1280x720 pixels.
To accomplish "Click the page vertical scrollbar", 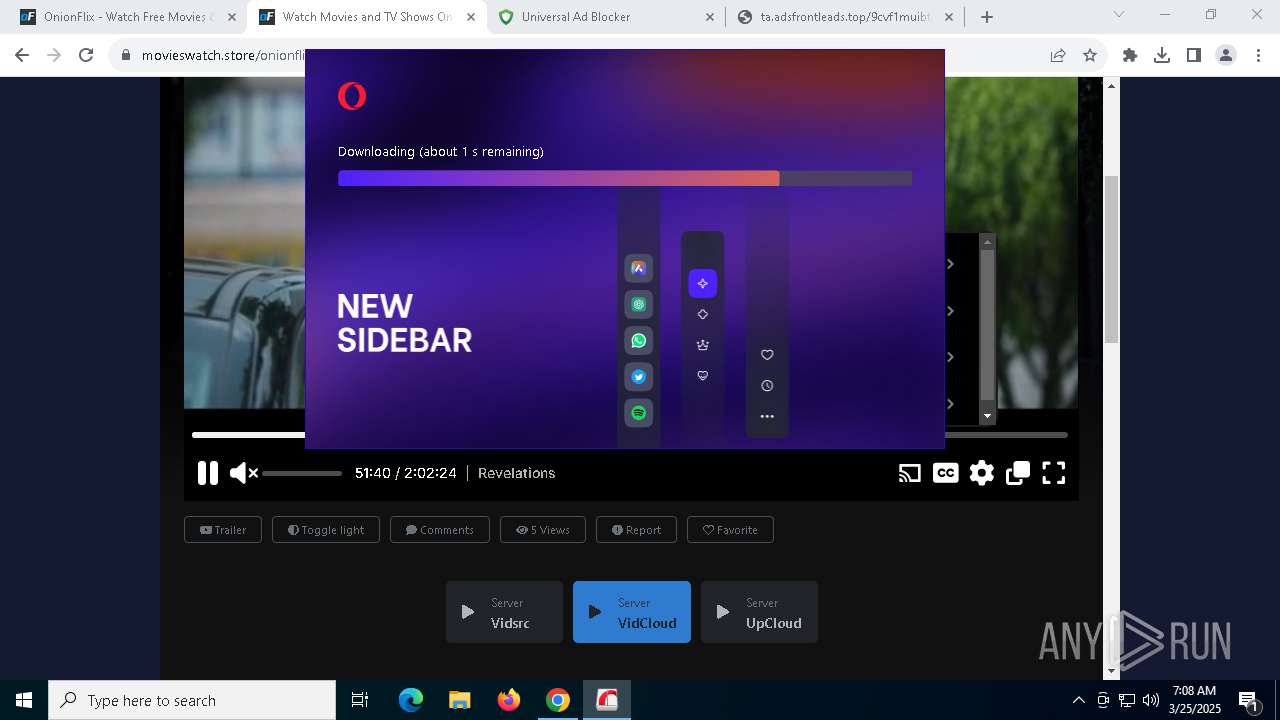I will [1111, 260].
